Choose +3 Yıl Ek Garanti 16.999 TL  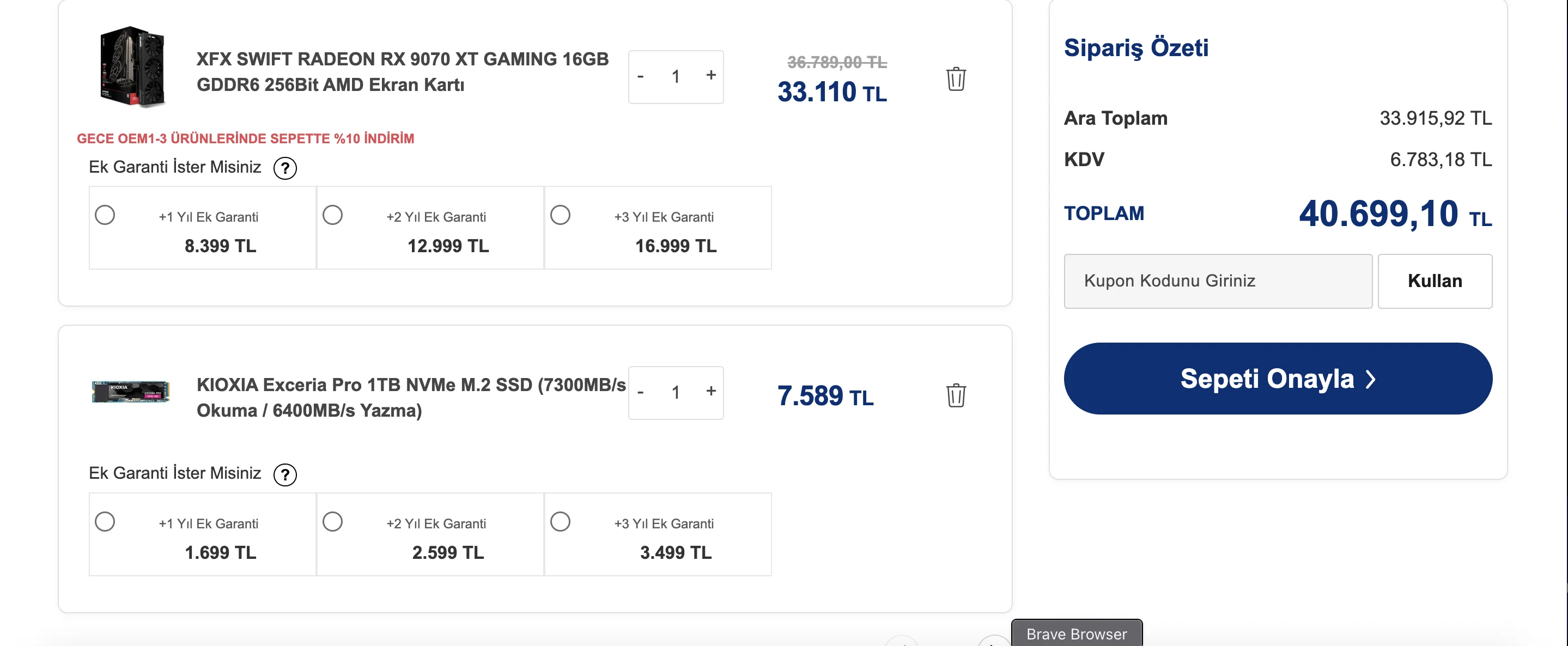click(561, 215)
